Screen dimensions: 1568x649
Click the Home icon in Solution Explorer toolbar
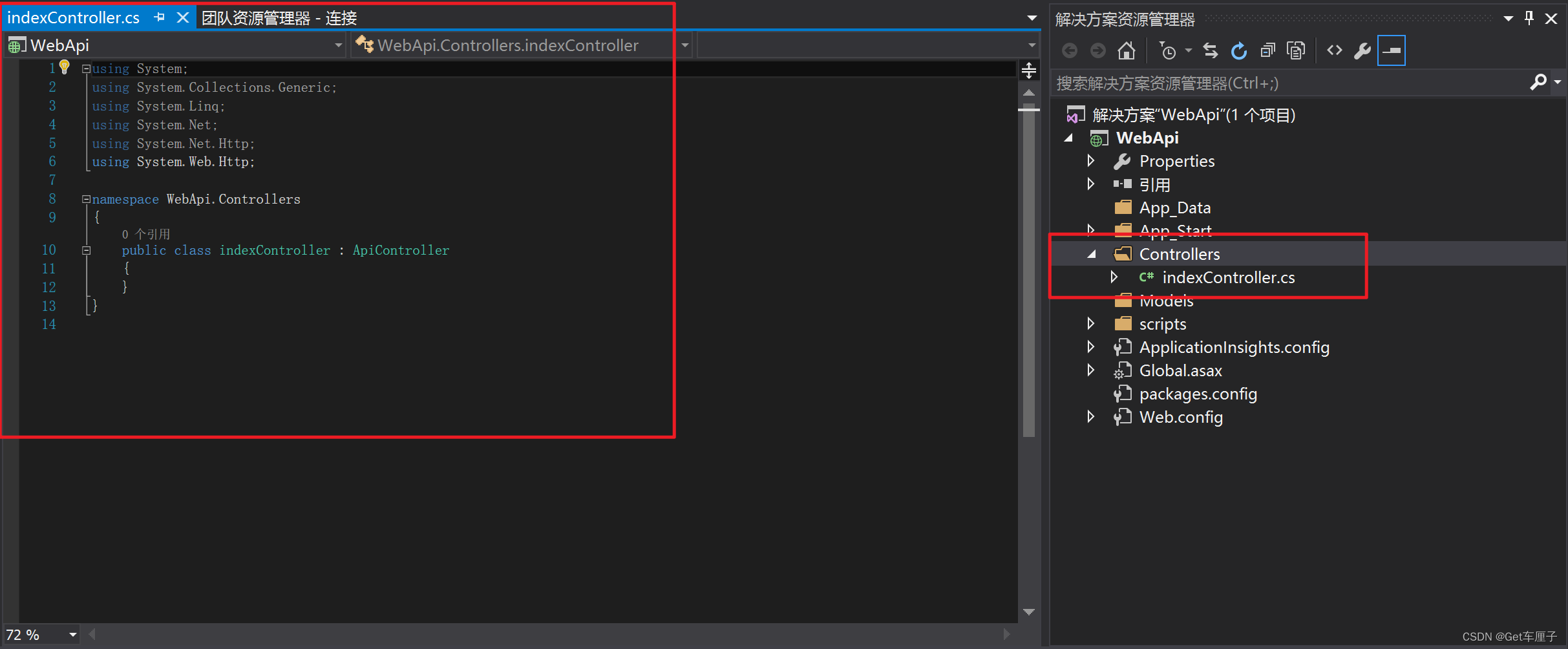[1127, 50]
